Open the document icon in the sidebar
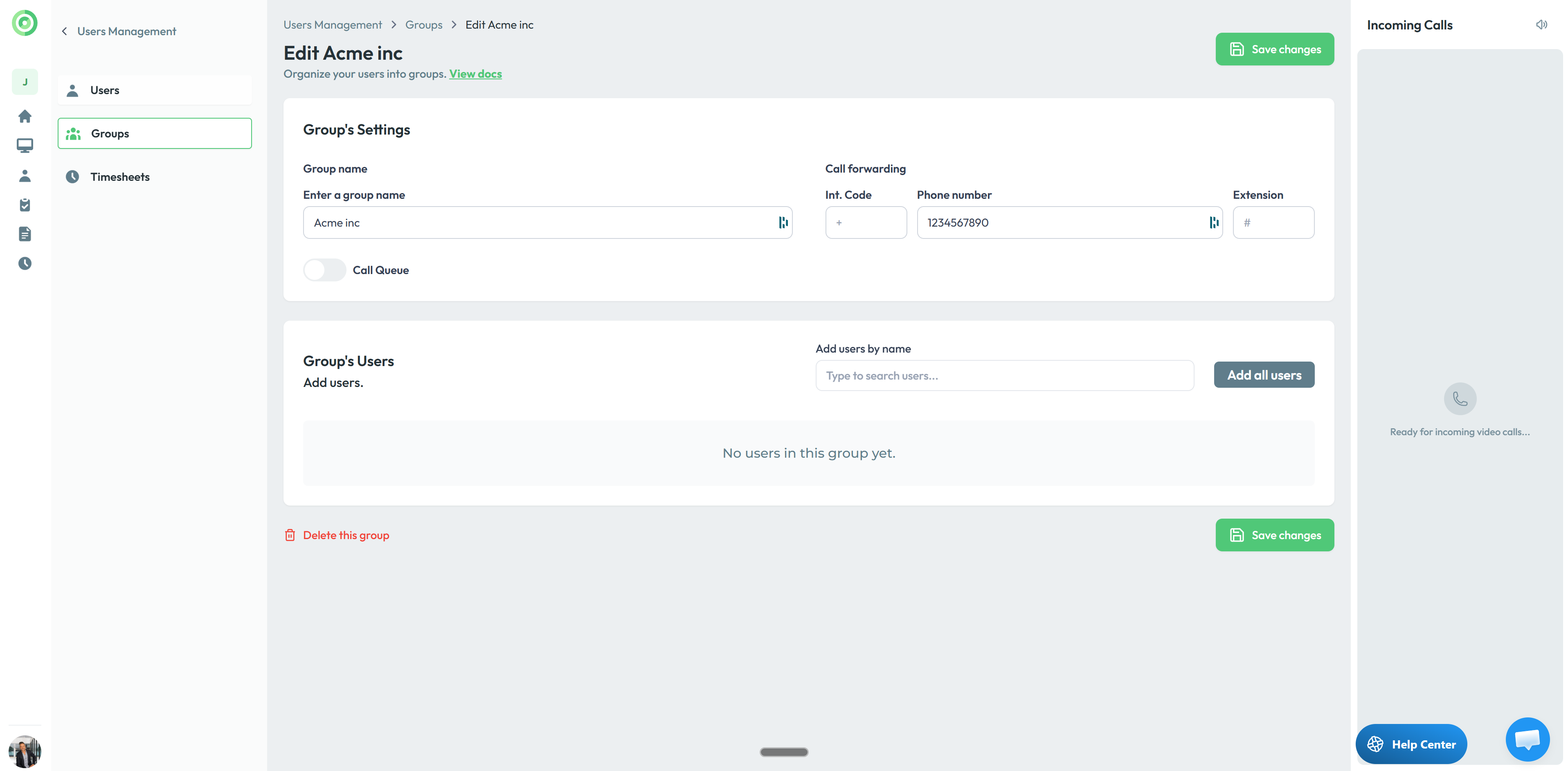Screen dimensions: 1568x771 tap(25, 234)
